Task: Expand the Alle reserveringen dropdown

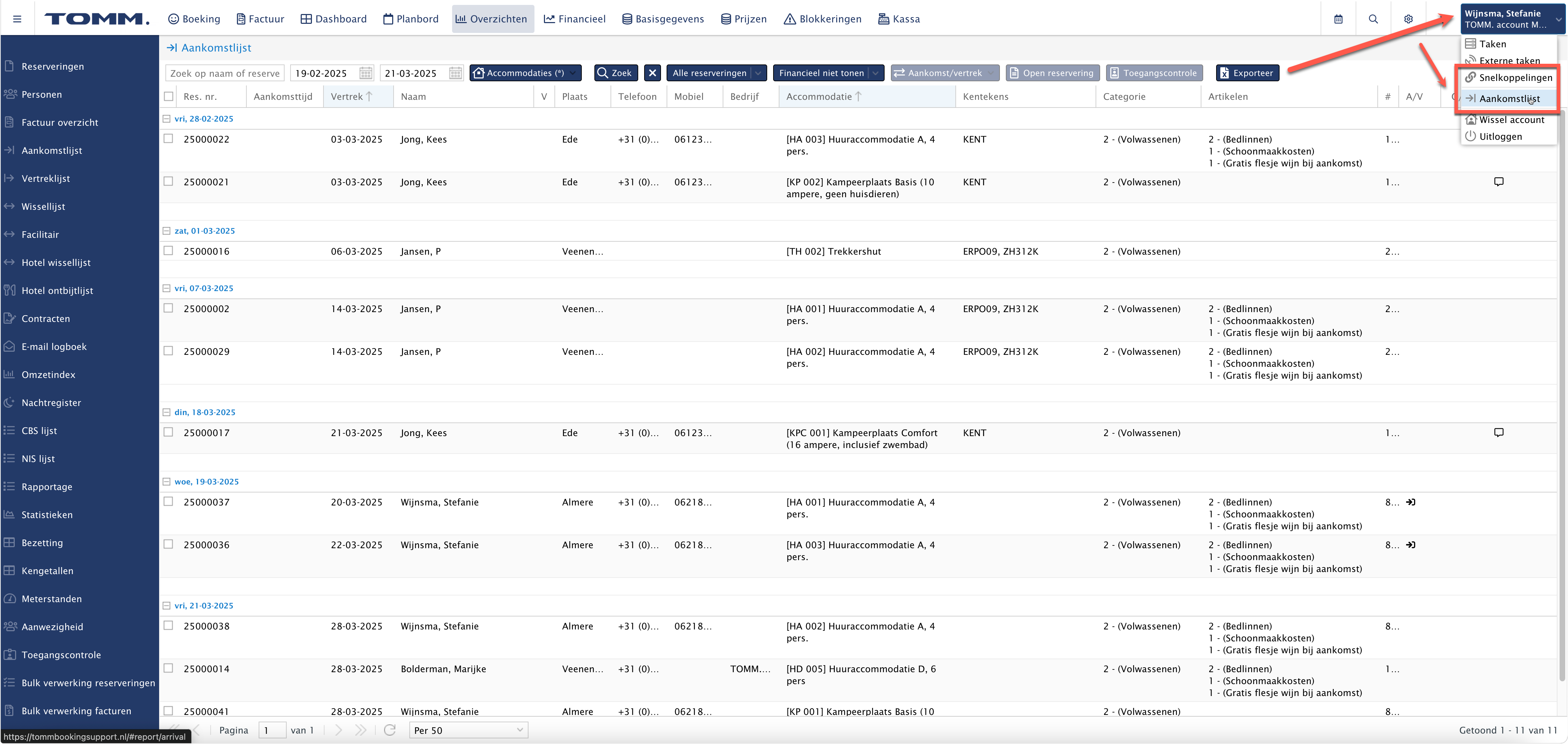Action: (x=758, y=73)
